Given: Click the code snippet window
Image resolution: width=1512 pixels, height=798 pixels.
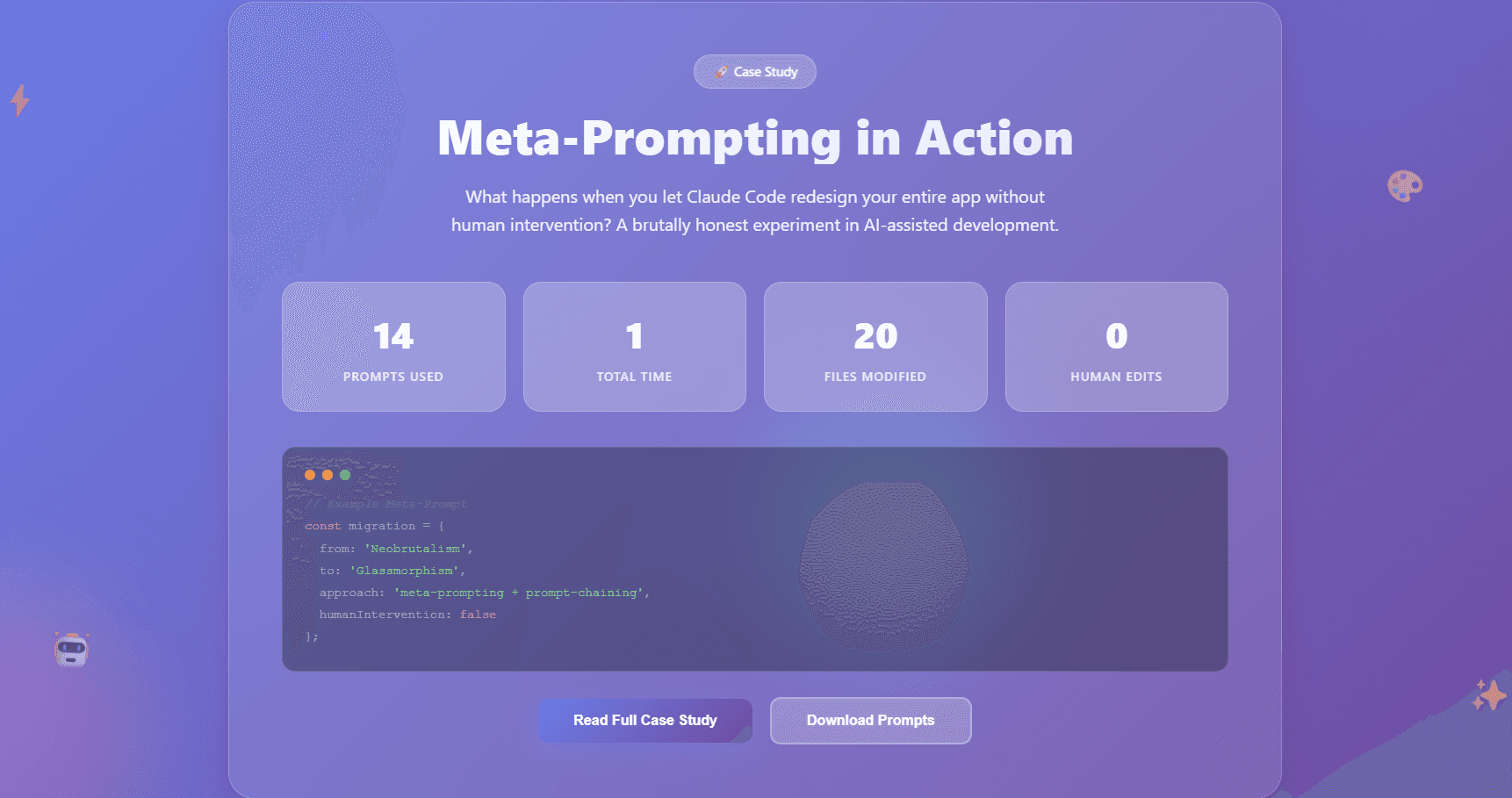Looking at the screenshot, I should point(755,558).
